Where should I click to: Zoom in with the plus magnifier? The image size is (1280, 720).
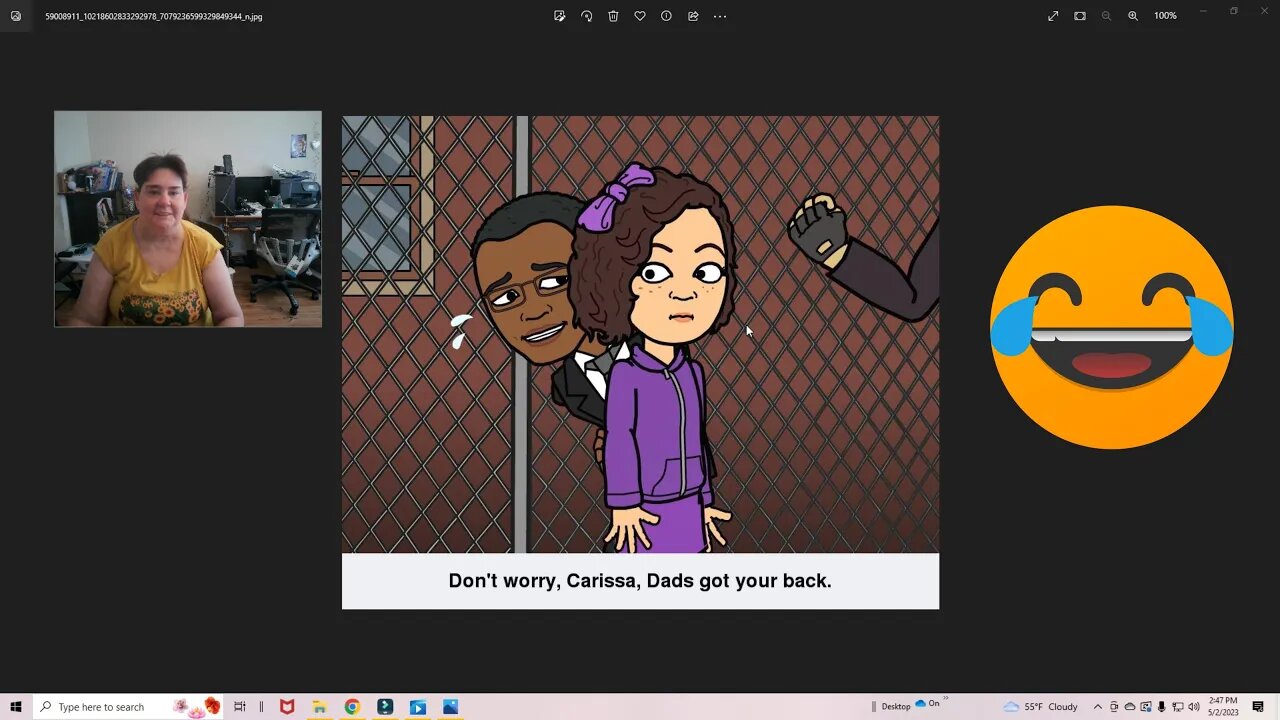pyautogui.click(x=1133, y=16)
